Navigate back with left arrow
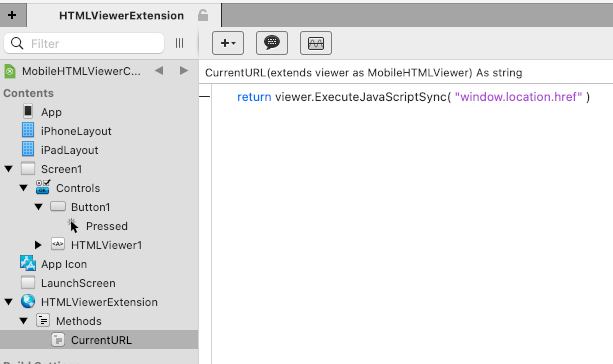613x364 pixels. point(159,71)
